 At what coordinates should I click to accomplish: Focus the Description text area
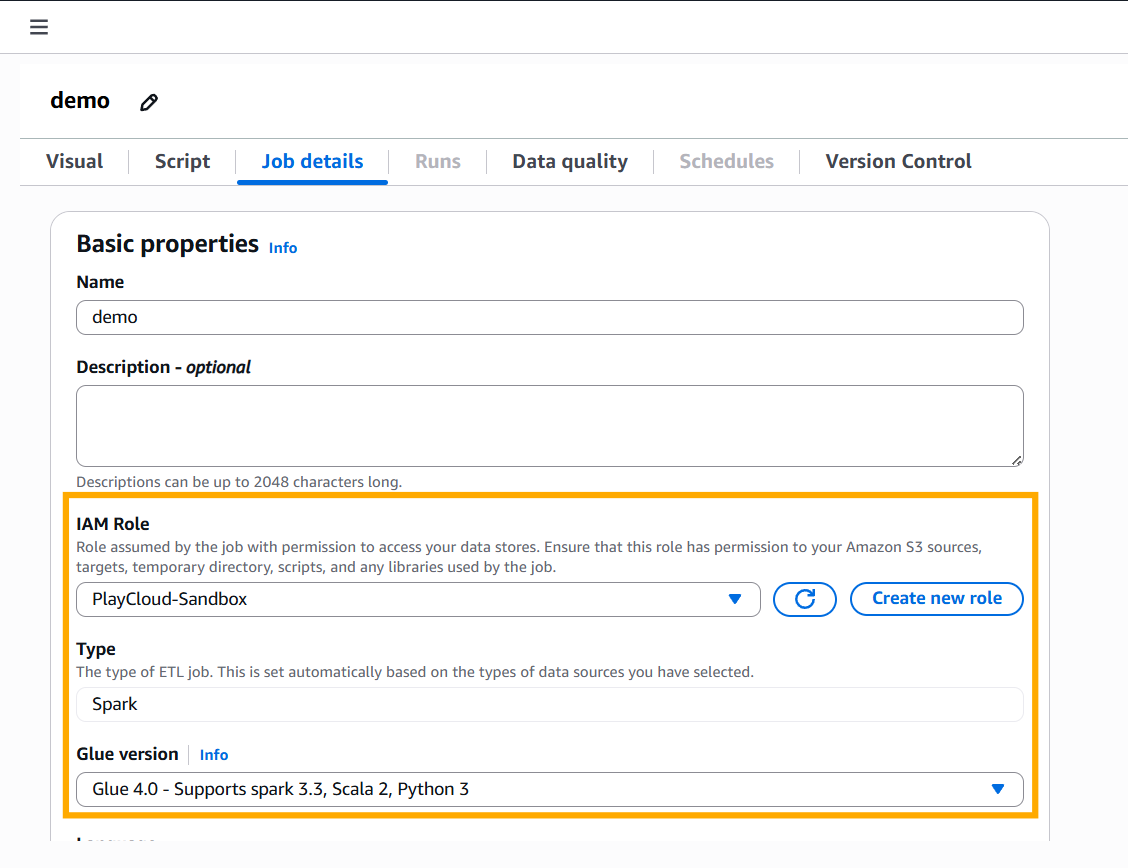(x=550, y=426)
